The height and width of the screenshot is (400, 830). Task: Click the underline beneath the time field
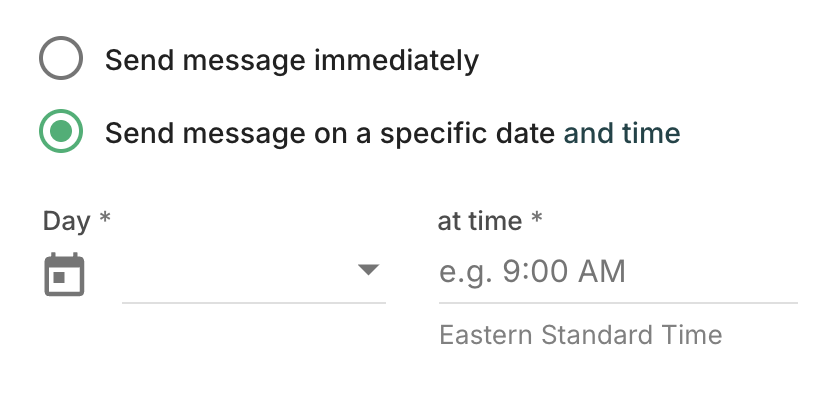[617, 301]
